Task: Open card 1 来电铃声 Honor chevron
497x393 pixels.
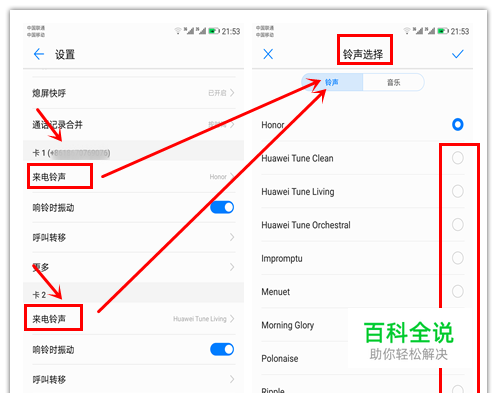Action: click(232, 176)
